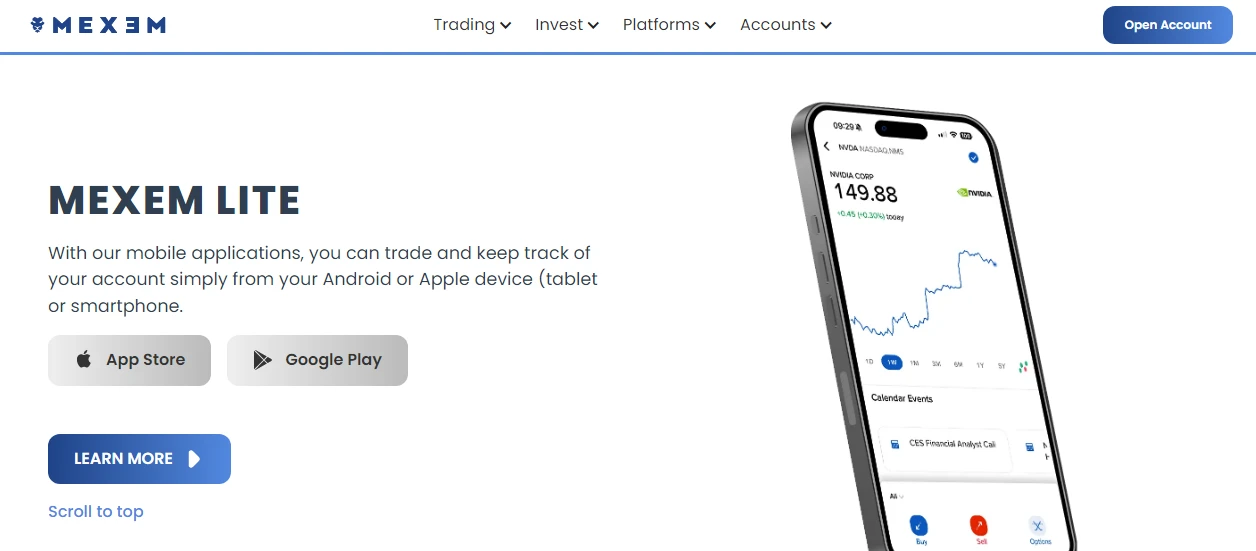Viewport: 1256px width, 551px height.
Task: Tap the CES Financial Analyst Call card
Action: tap(944, 445)
